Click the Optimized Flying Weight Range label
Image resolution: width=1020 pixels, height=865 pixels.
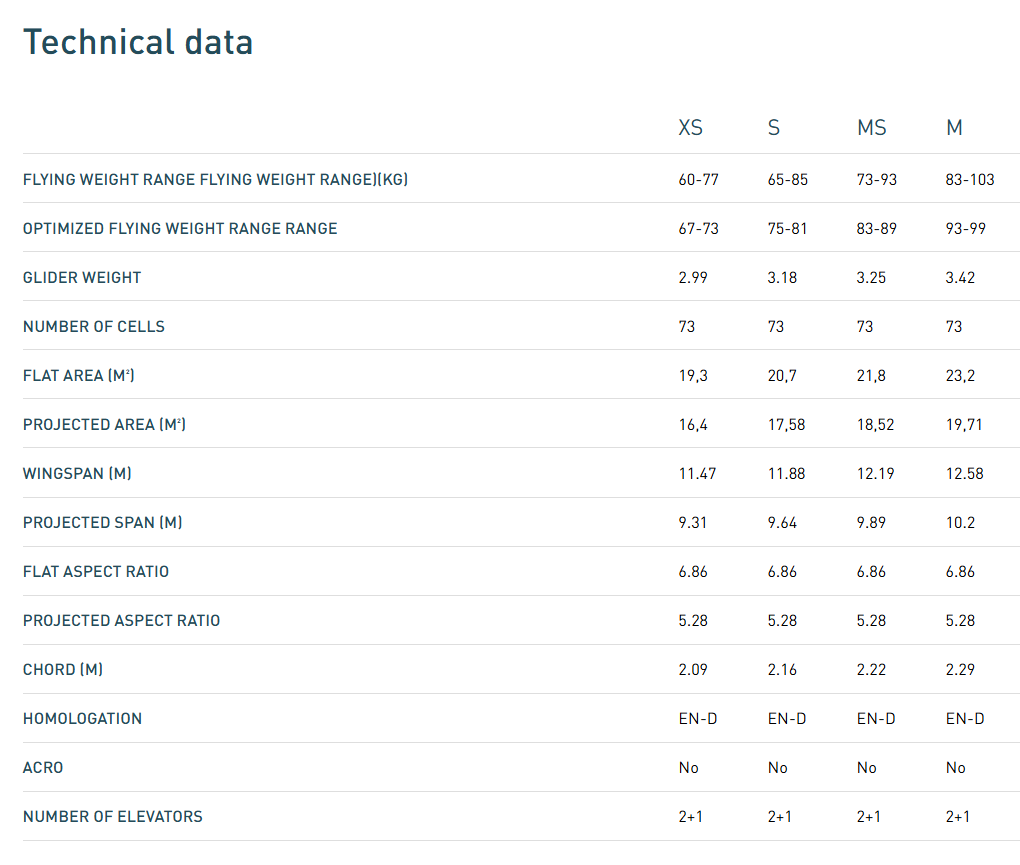coord(180,229)
